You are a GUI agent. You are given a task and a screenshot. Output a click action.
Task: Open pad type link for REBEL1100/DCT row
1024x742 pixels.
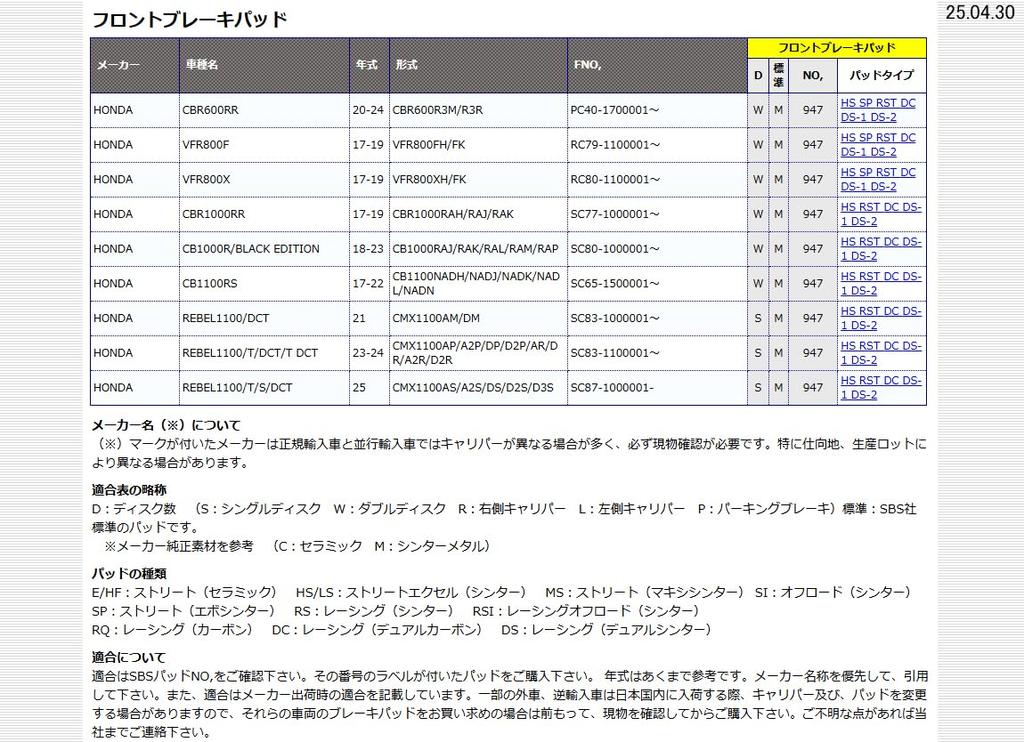(880, 318)
